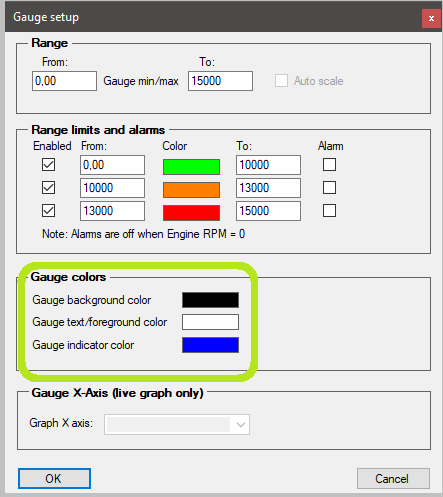Screen dimensions: 443x497
Task: Click the red range color swatch
Action: pyautogui.click(x=191, y=213)
